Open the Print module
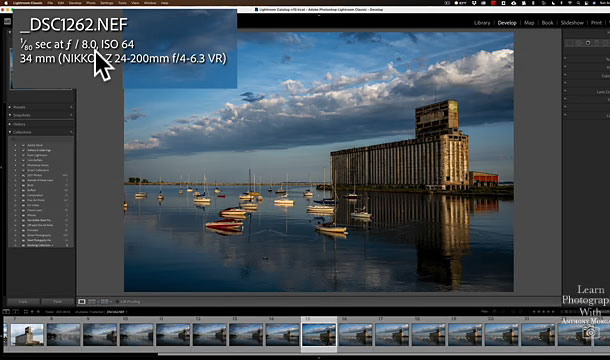The width and height of the screenshot is (610, 360). [596, 23]
